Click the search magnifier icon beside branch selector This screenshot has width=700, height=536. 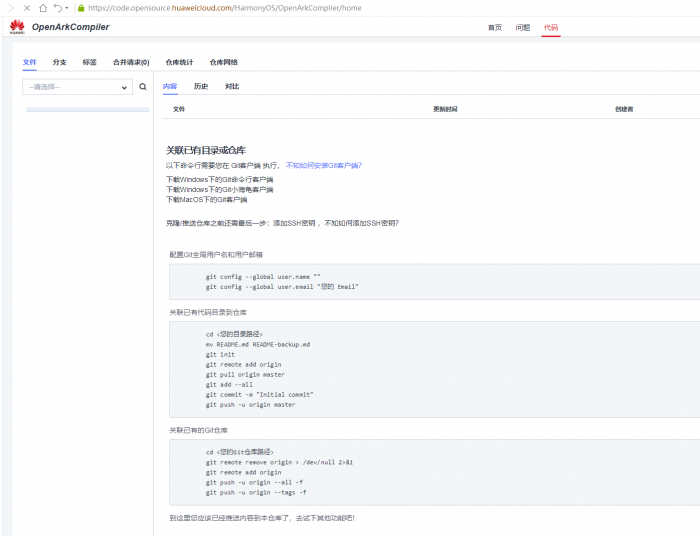(x=142, y=87)
